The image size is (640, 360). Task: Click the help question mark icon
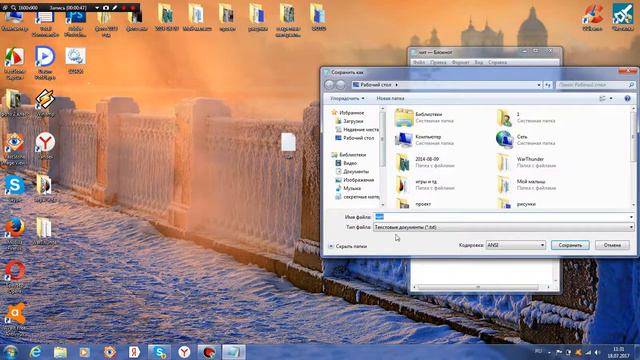pyautogui.click(x=627, y=98)
